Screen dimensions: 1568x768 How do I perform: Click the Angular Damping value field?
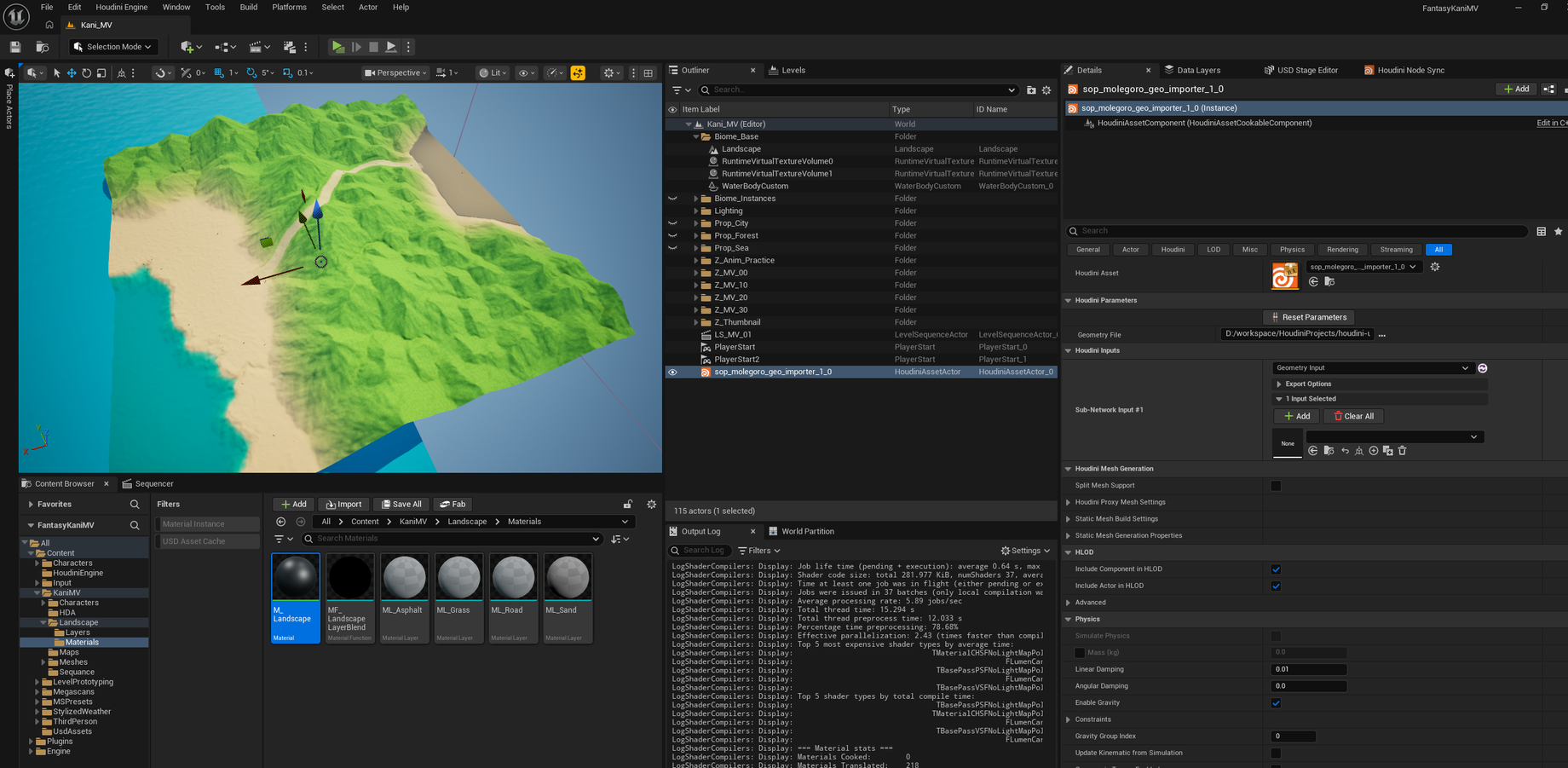[1309, 686]
